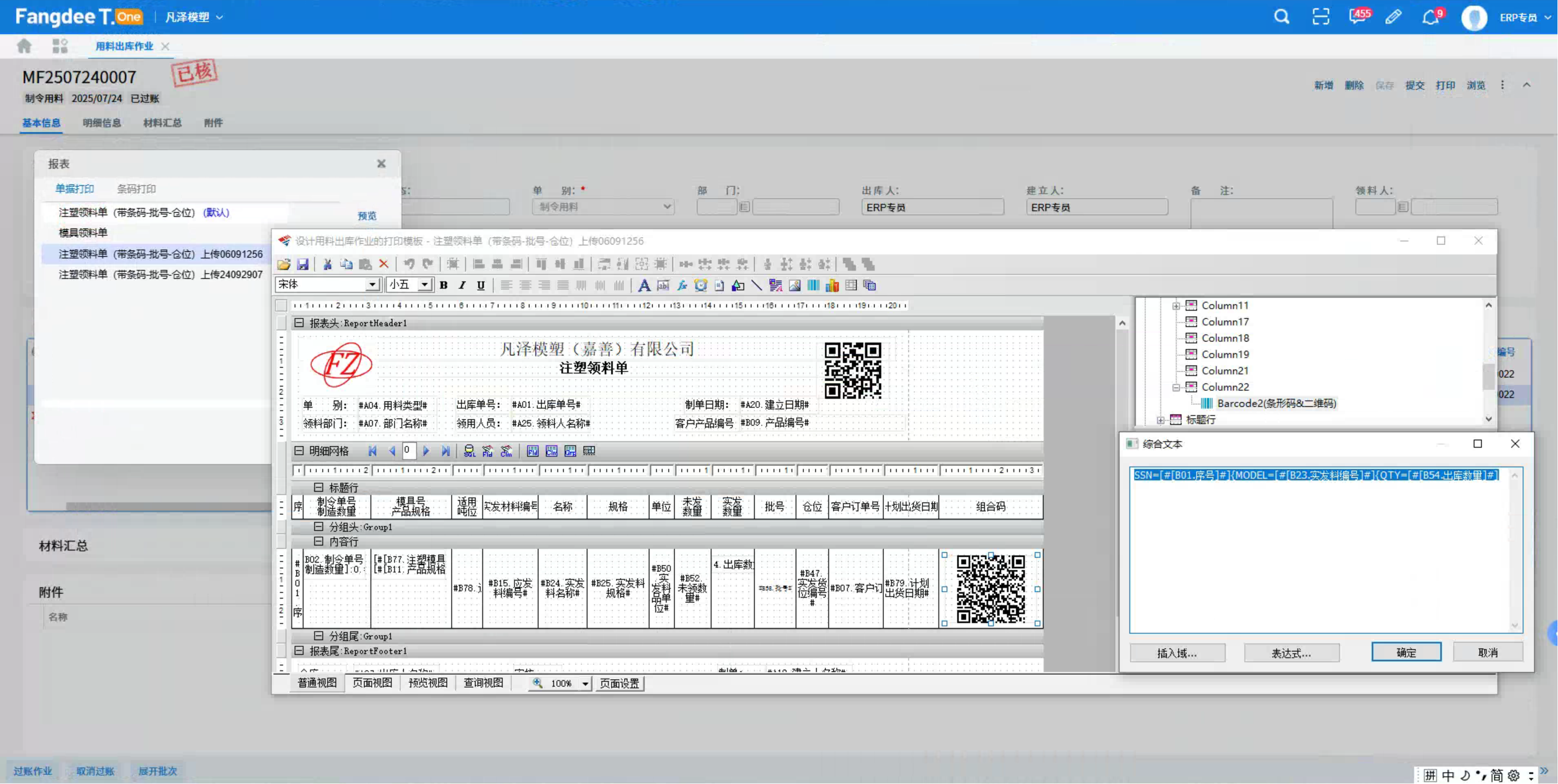This screenshot has height=784, width=1558.
Task: Toggle Italic formatting
Action: pyautogui.click(x=462, y=285)
